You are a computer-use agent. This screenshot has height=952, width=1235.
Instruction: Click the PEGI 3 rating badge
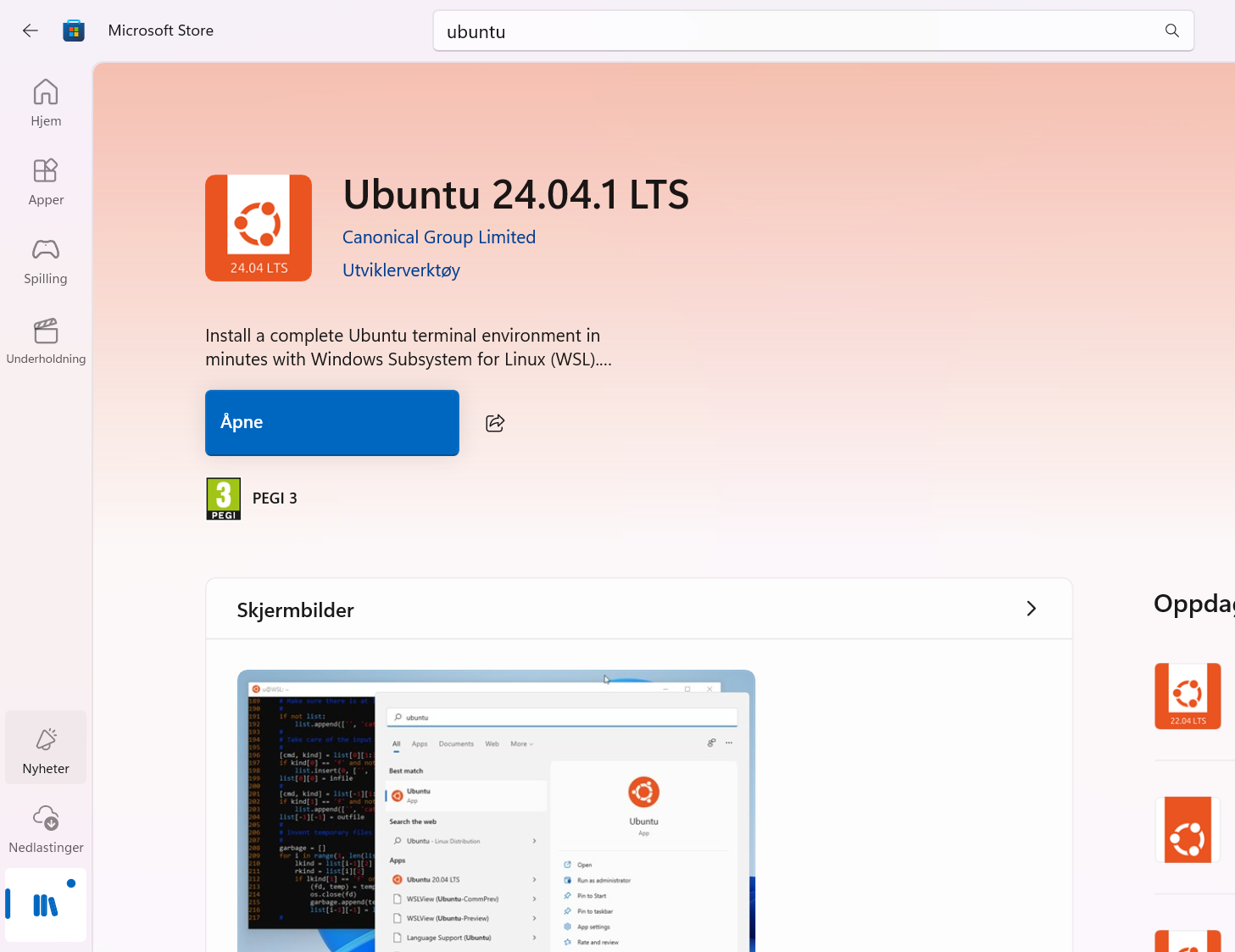coord(224,498)
